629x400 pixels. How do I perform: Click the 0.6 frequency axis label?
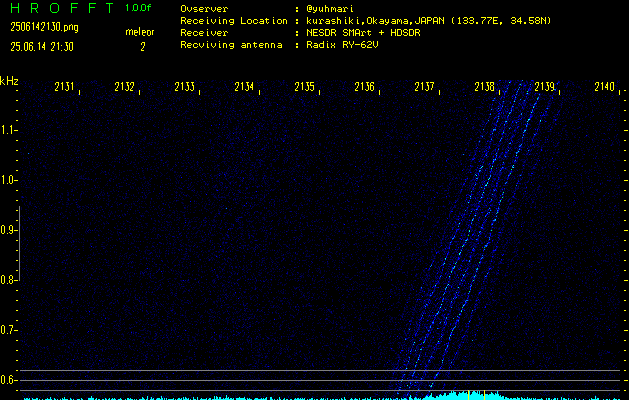(7, 380)
